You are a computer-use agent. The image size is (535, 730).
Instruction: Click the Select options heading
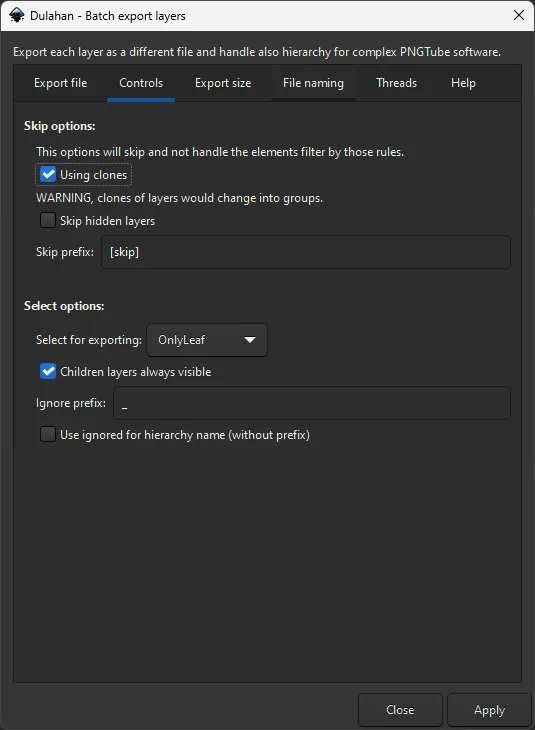(x=64, y=306)
